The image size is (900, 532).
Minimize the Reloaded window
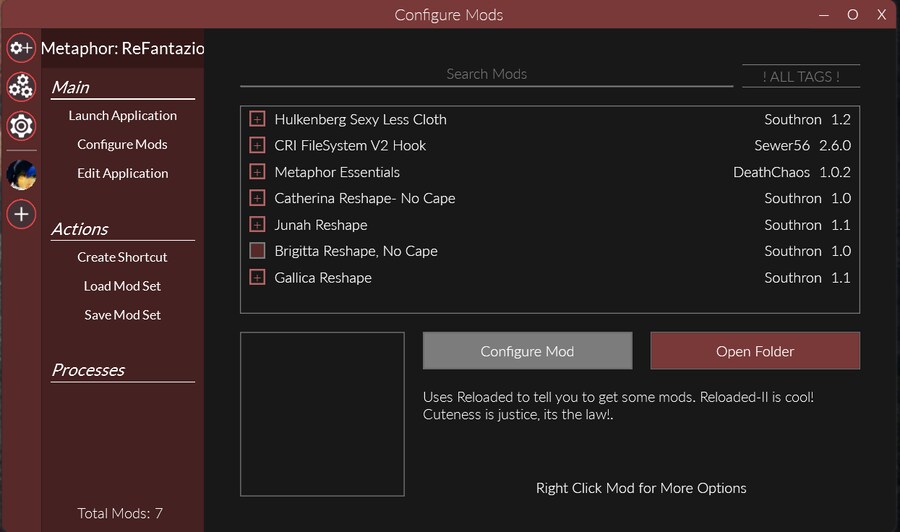click(x=823, y=15)
